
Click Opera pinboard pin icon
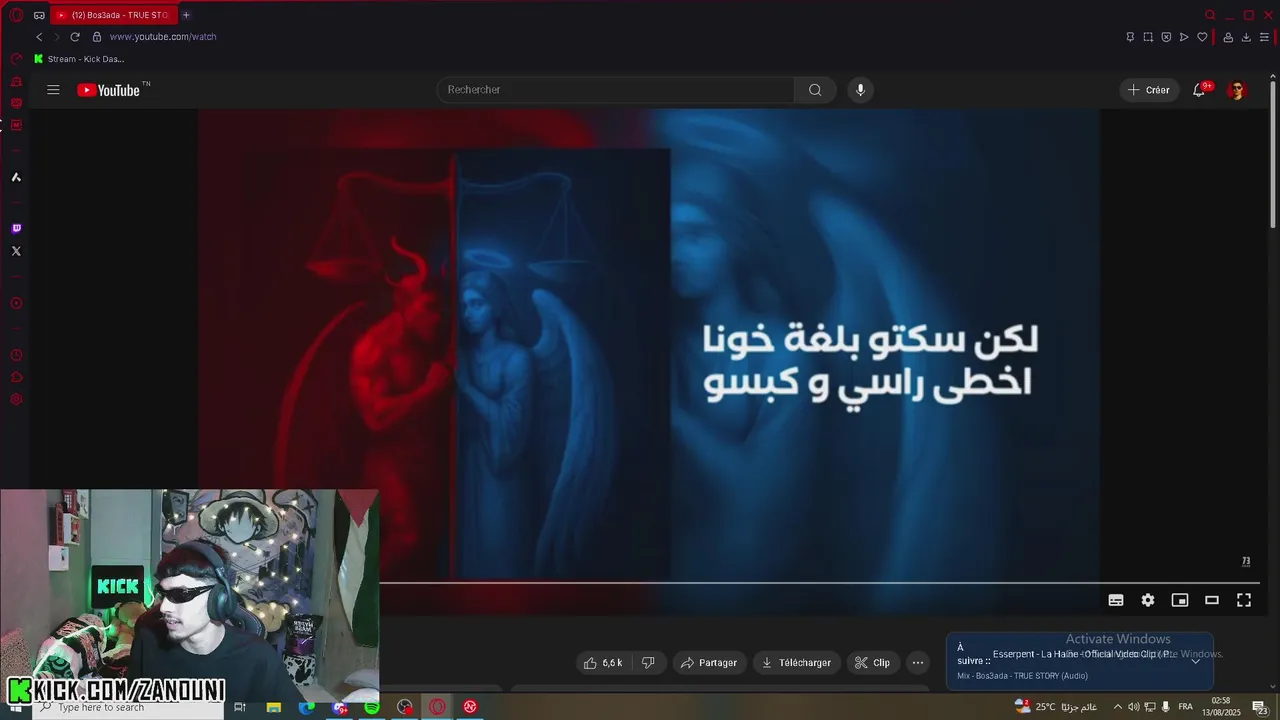tap(1130, 37)
